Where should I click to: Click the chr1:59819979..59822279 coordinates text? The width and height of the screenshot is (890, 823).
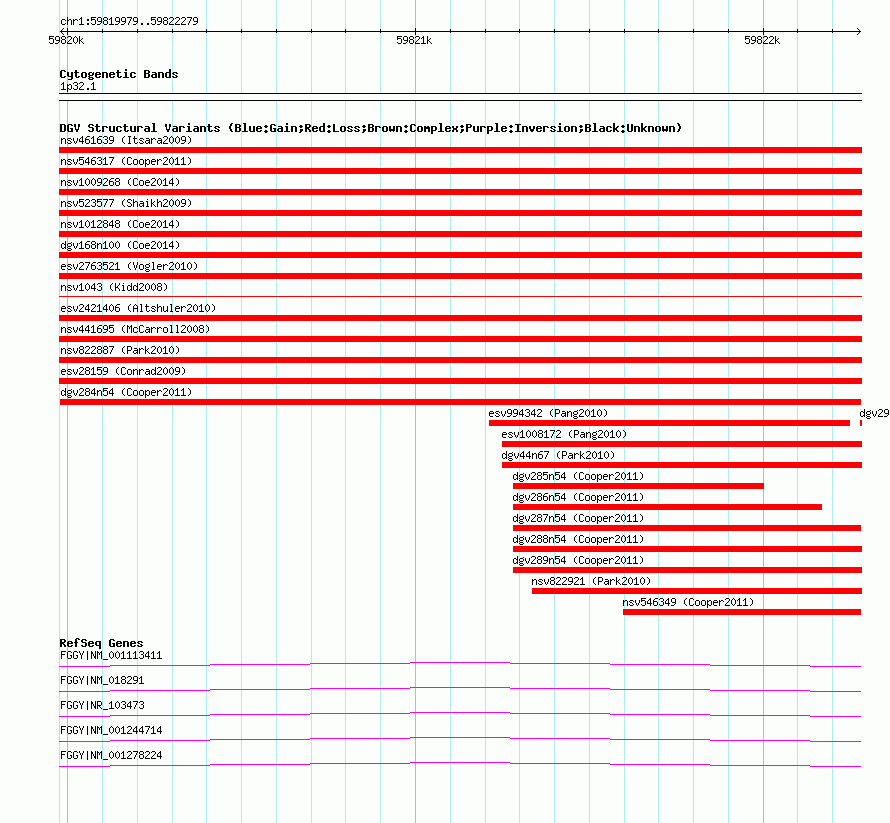point(129,22)
